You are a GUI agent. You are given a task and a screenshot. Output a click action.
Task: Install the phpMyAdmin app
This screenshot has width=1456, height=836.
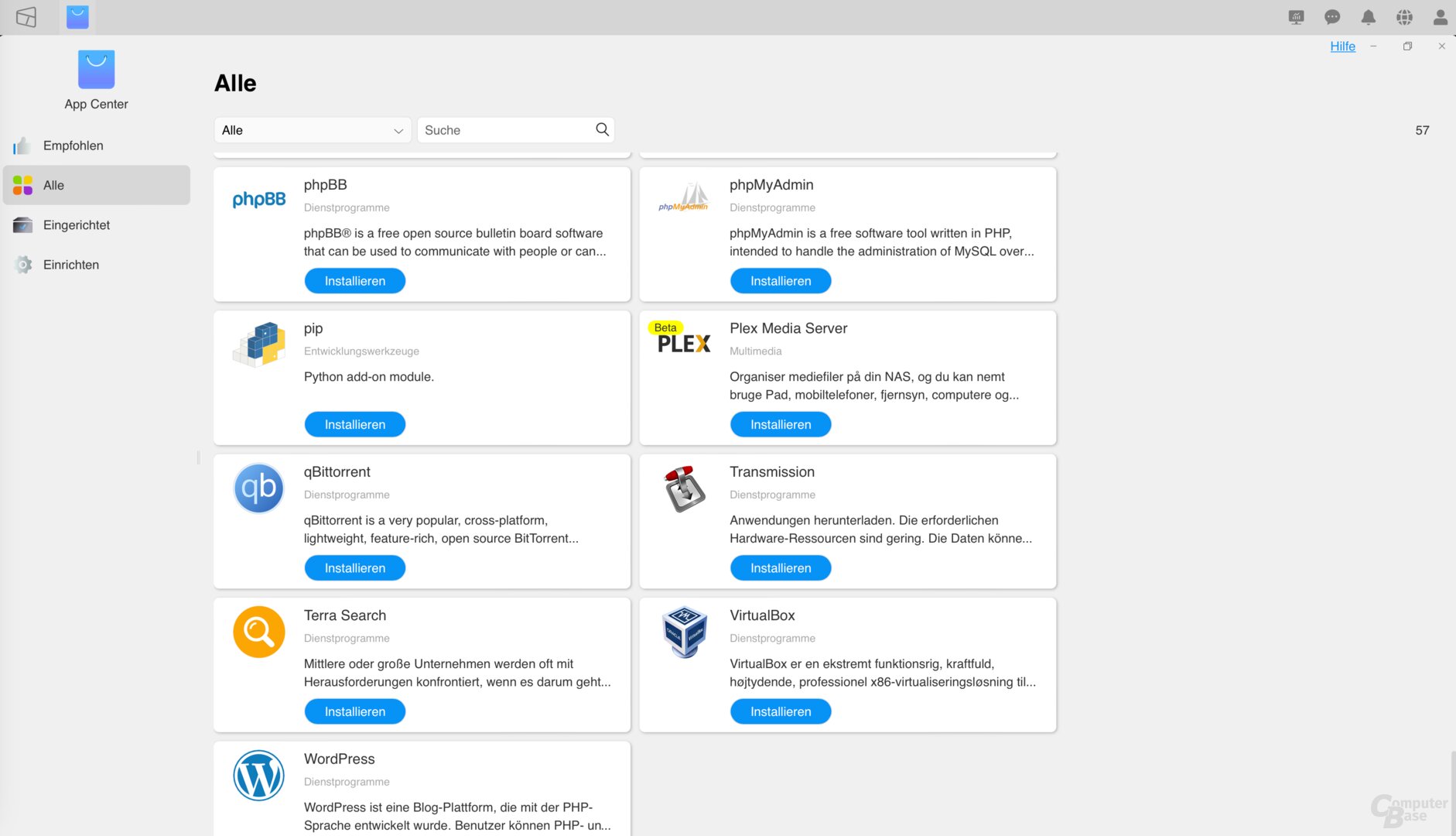coord(780,281)
